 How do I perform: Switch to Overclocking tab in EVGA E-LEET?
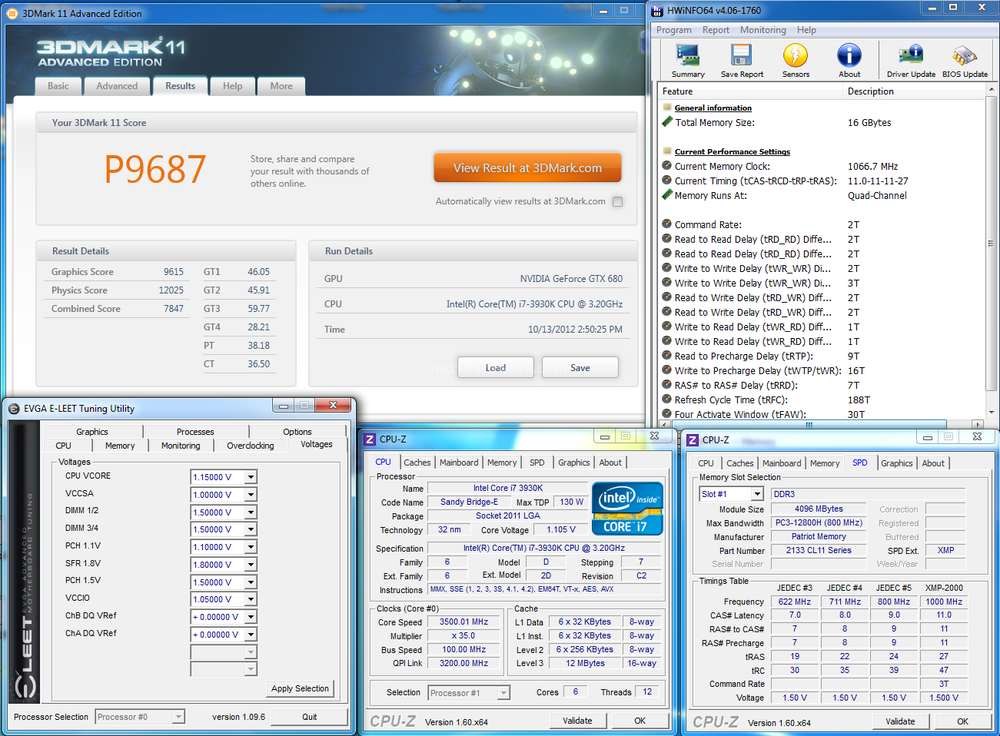click(250, 446)
